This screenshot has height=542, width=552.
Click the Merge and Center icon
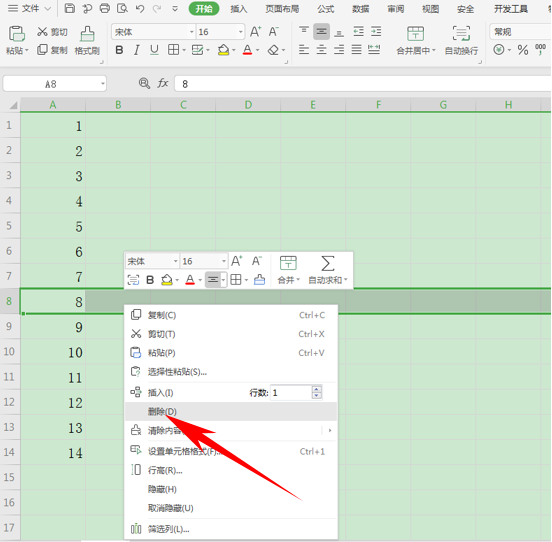click(x=415, y=34)
